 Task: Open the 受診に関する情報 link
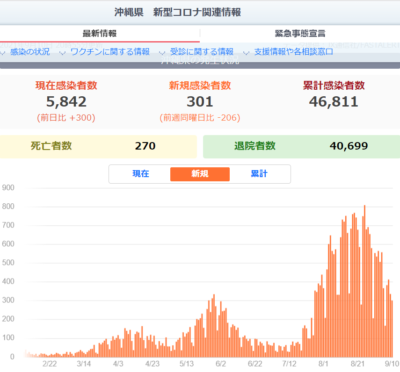pyautogui.click(x=202, y=52)
